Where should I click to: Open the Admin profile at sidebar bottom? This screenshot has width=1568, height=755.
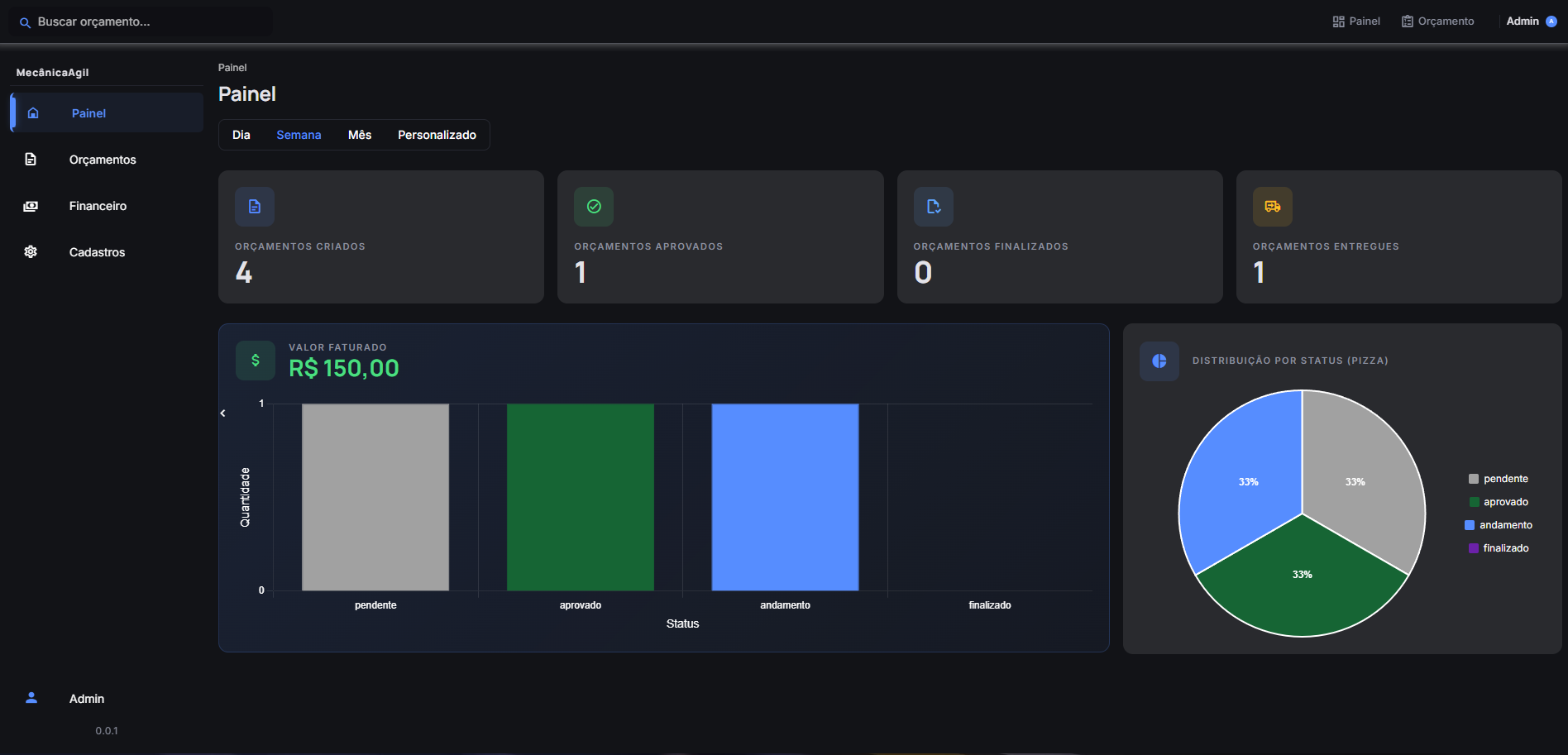click(107, 699)
